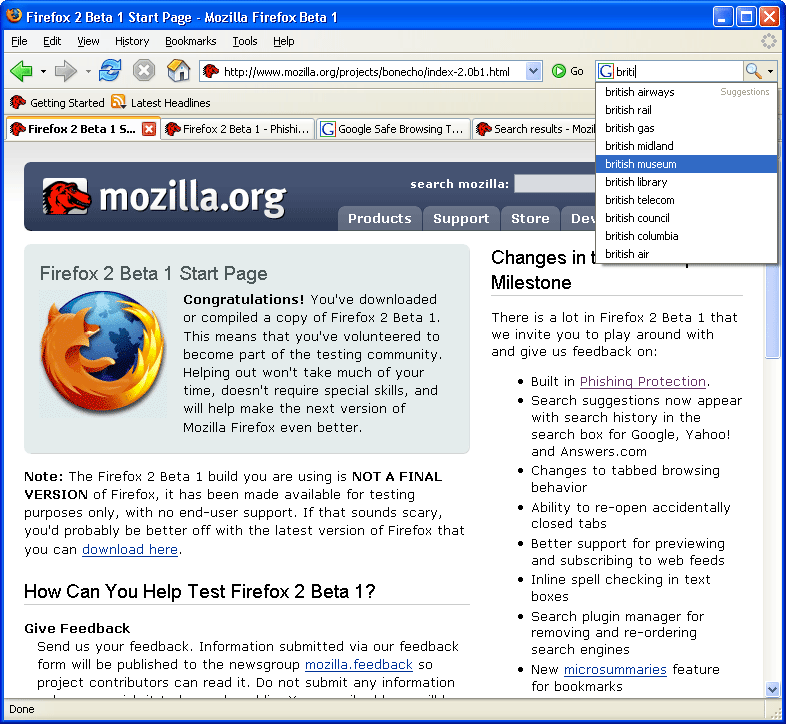The height and width of the screenshot is (724, 786).
Task: Open the Getting Started bookmark
Action: click(57, 103)
